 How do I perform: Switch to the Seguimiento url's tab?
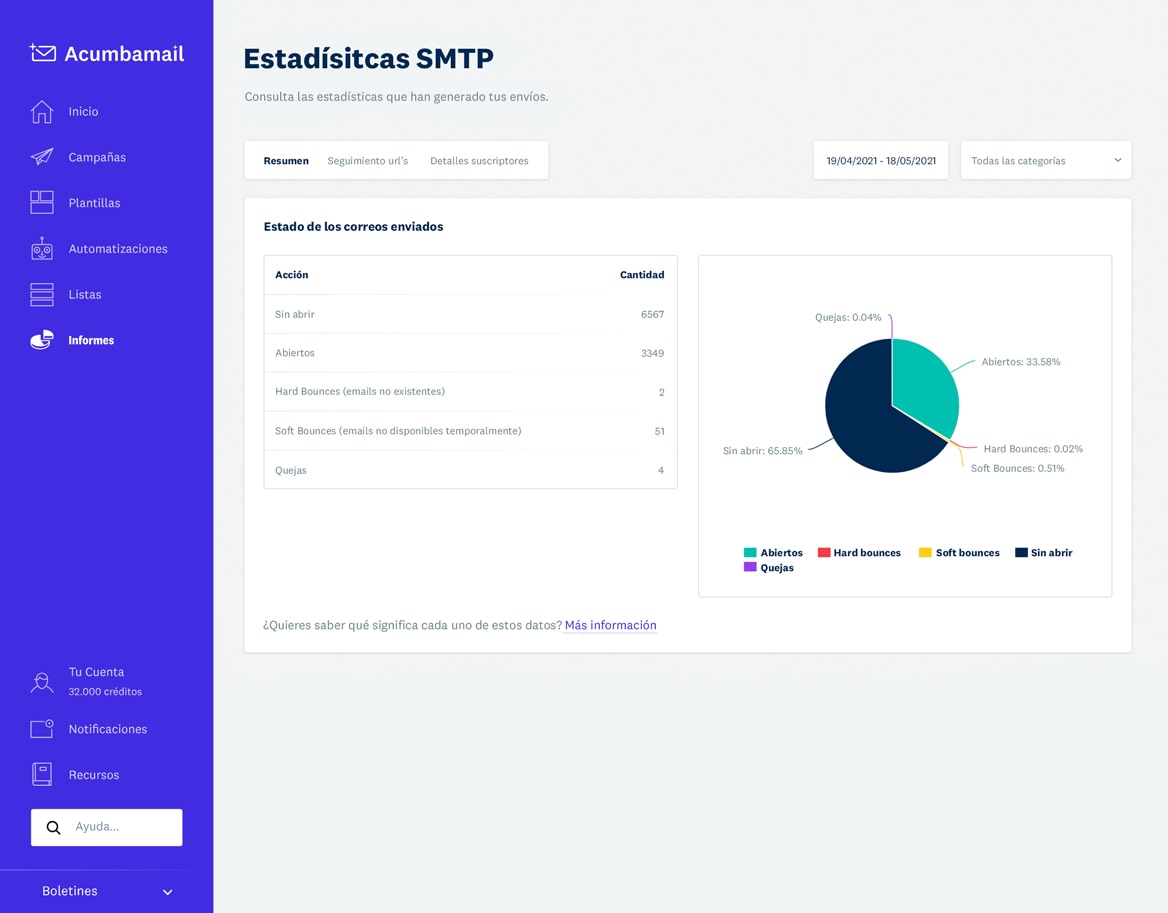pyautogui.click(x=368, y=160)
